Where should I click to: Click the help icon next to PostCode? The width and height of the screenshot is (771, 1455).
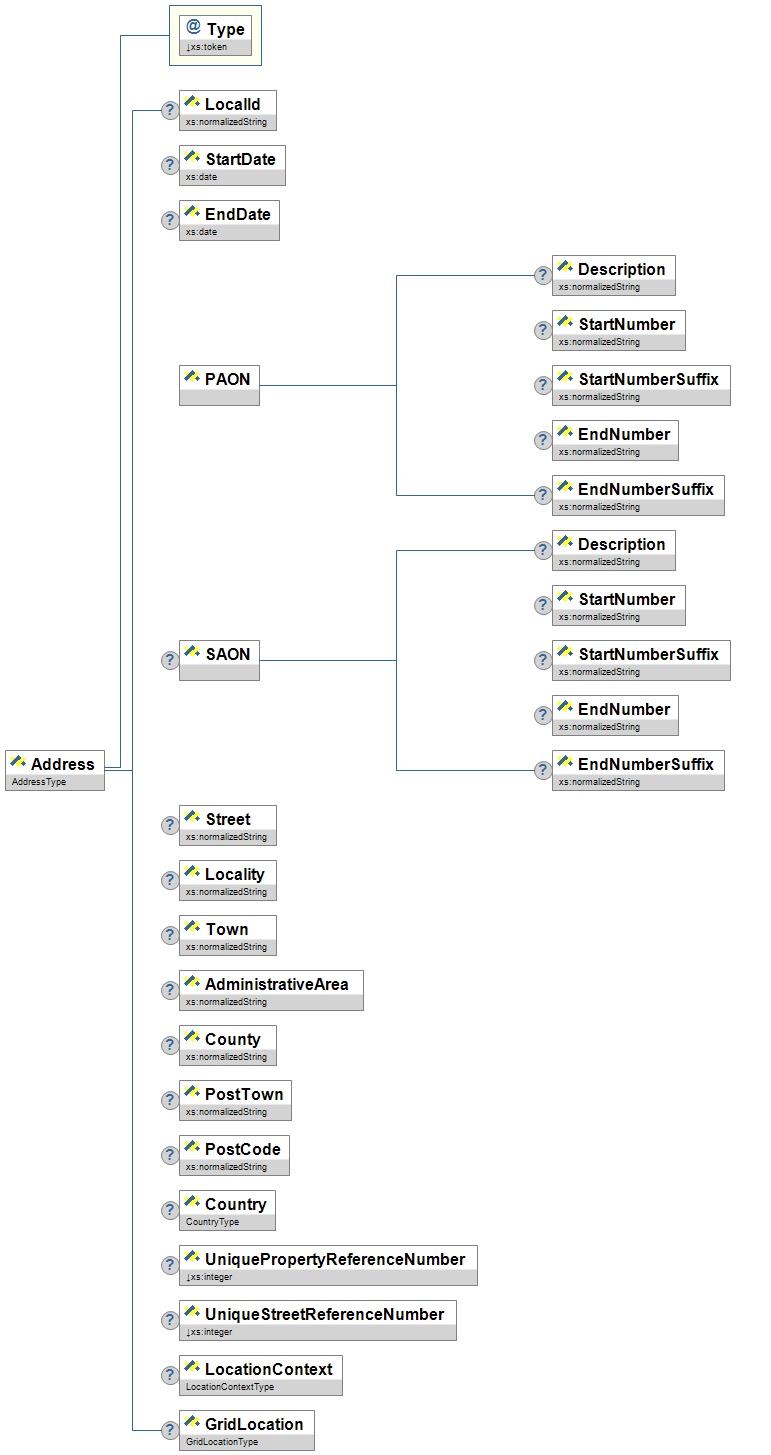tap(170, 1155)
